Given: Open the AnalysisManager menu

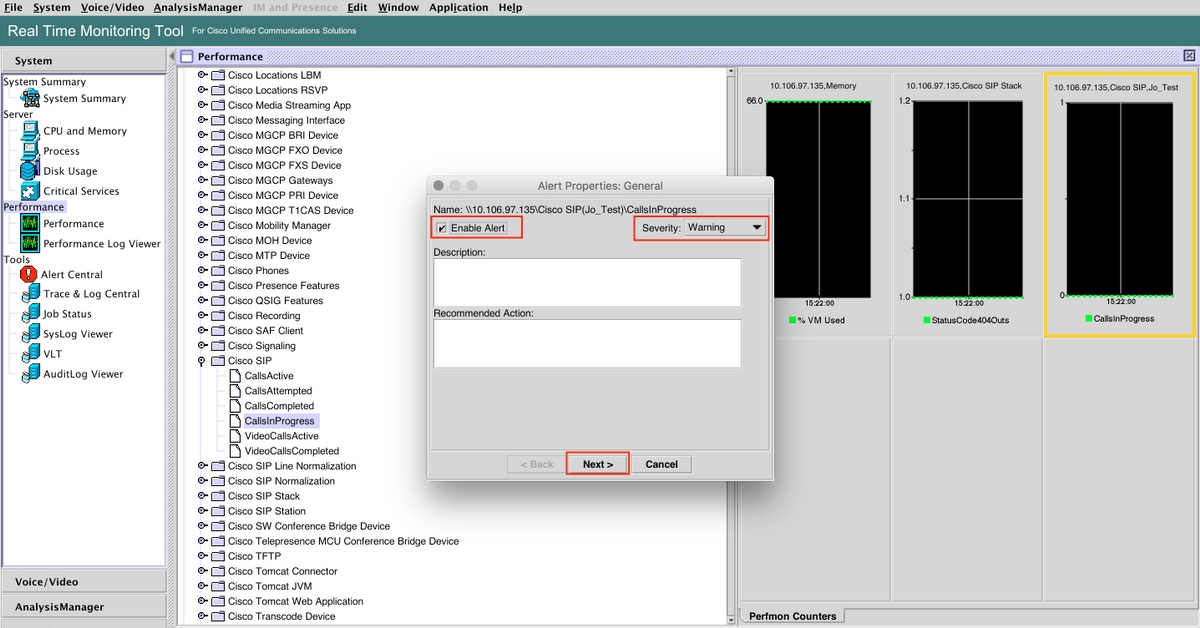Looking at the screenshot, I should click(198, 7).
